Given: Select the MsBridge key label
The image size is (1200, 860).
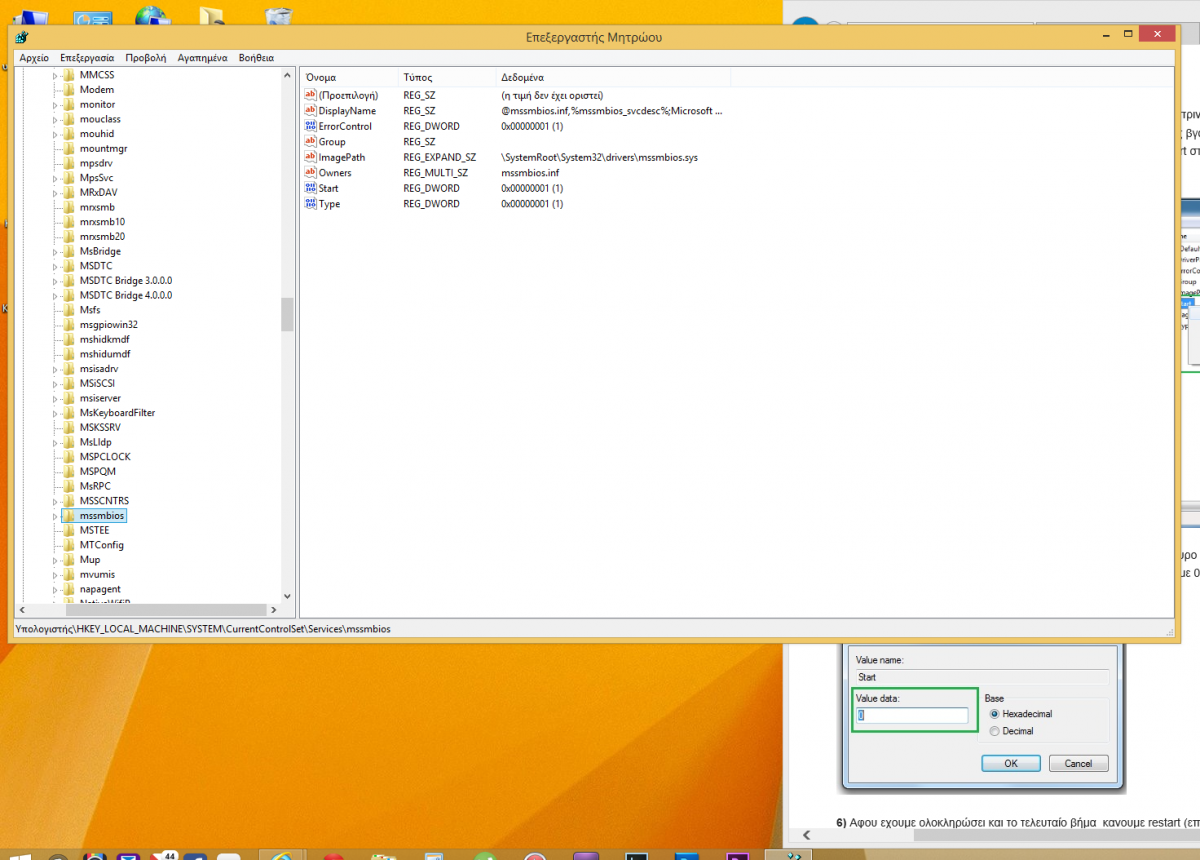Looking at the screenshot, I should (x=100, y=251).
